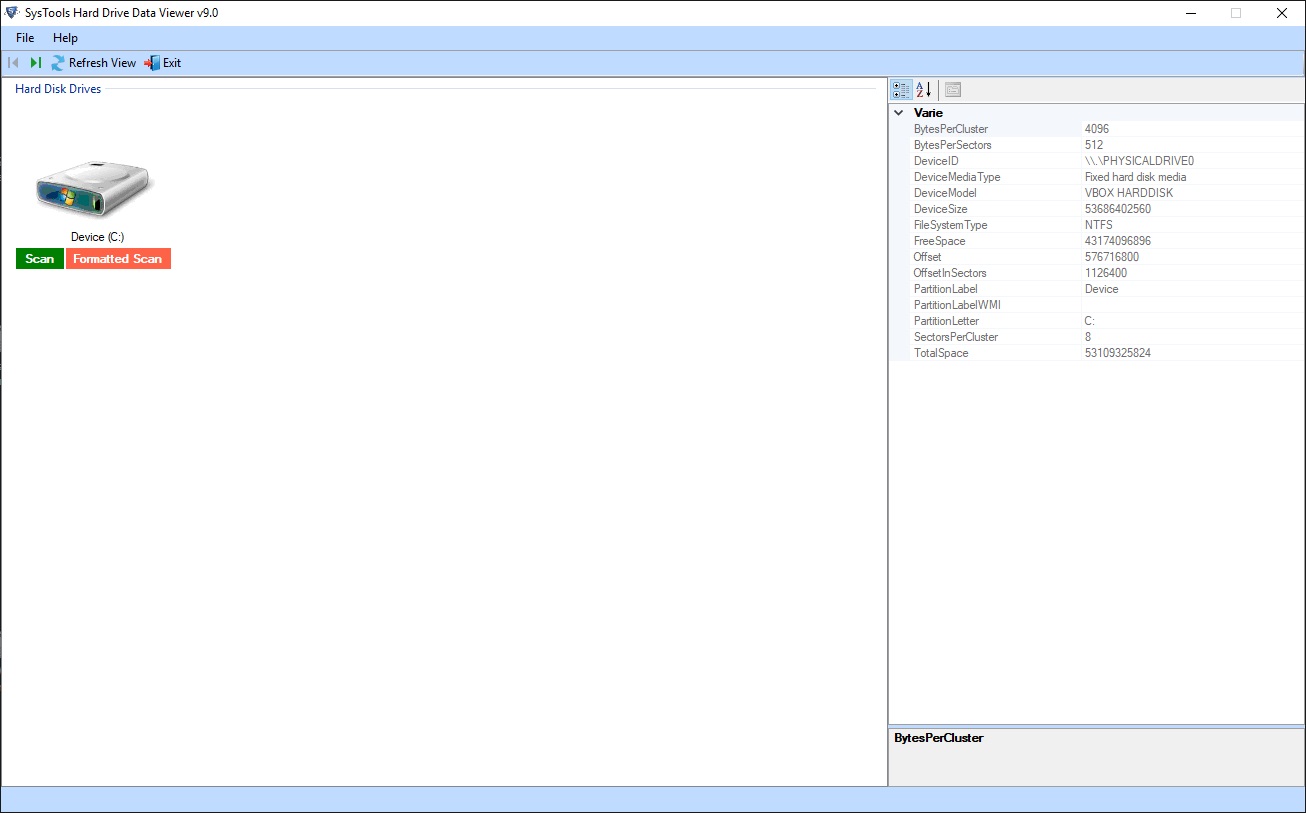Click the Property Pages icon

953,90
